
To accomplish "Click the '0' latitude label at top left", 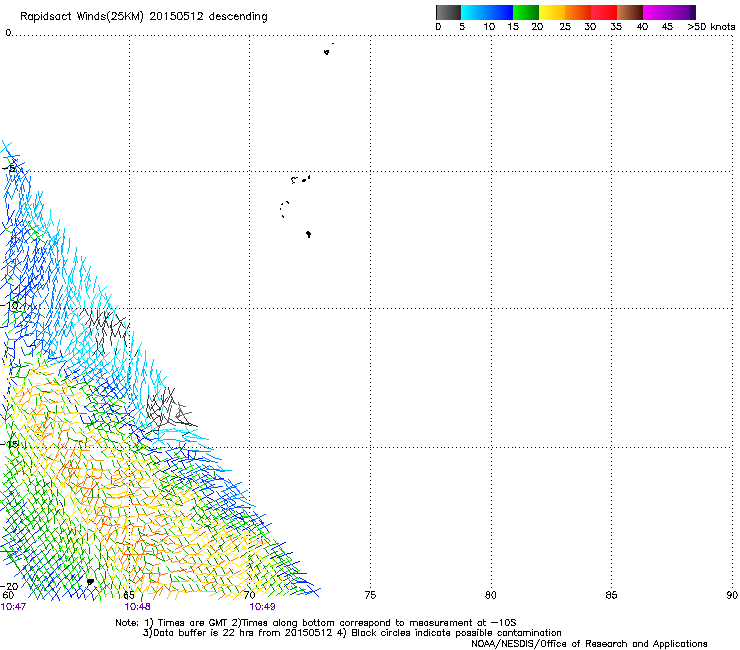I will point(8,33).
